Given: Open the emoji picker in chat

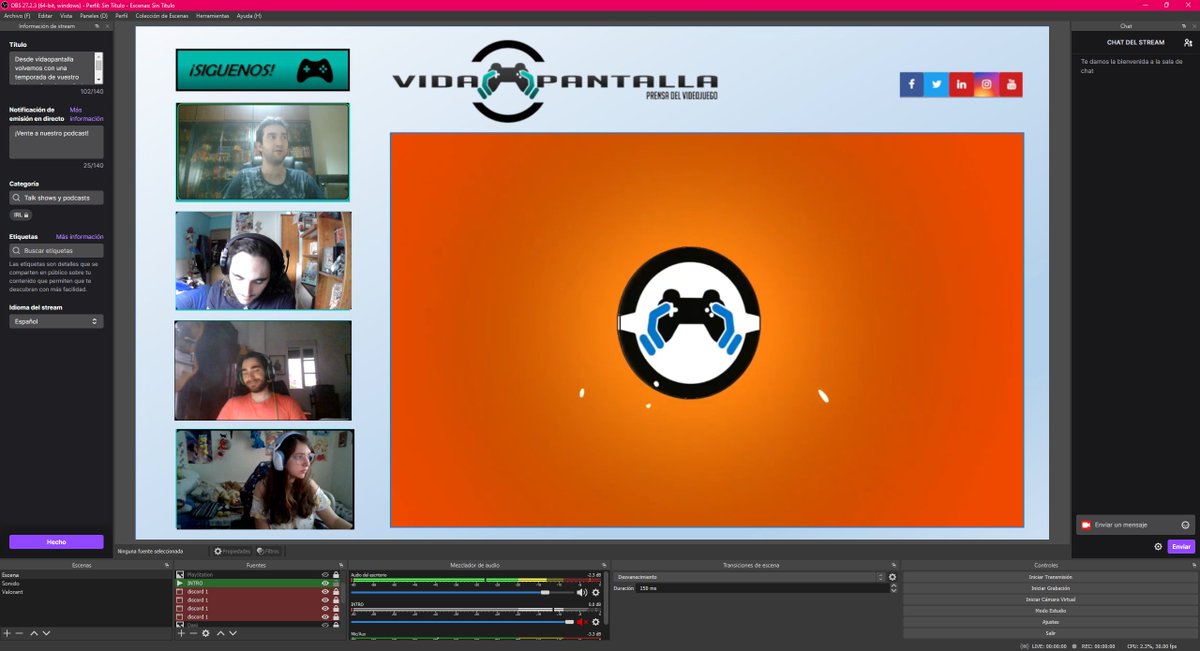Looking at the screenshot, I should (1185, 525).
